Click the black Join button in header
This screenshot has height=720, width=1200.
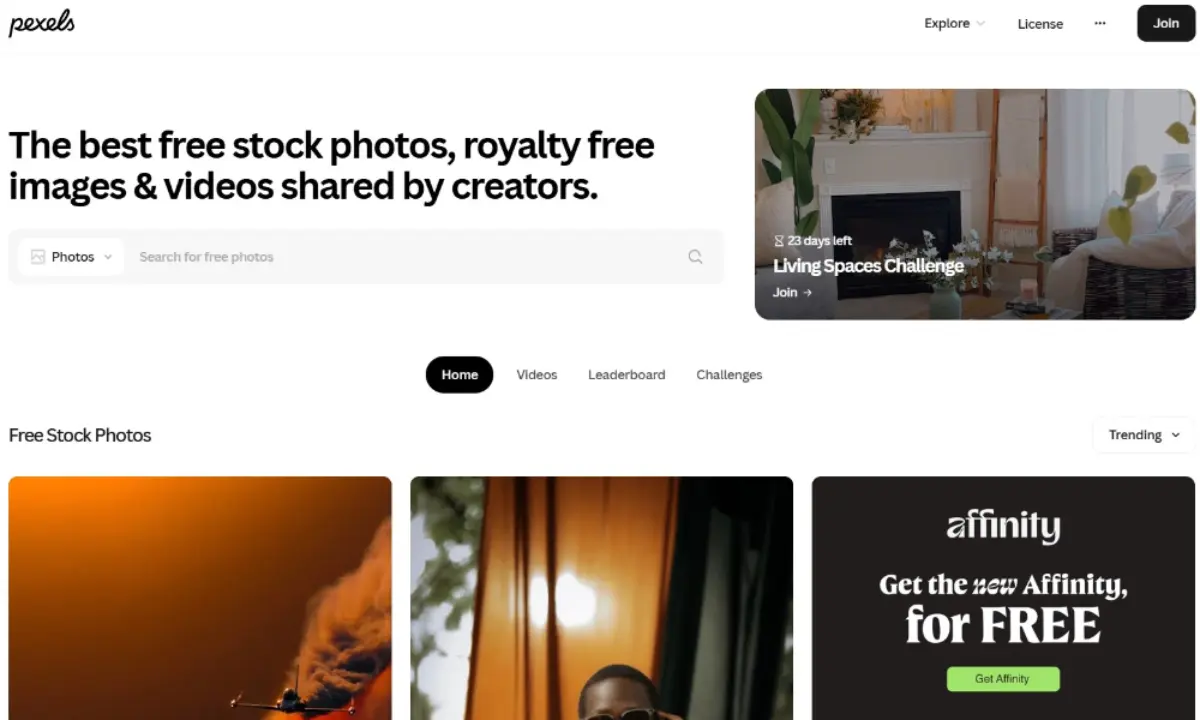pyautogui.click(x=1166, y=23)
